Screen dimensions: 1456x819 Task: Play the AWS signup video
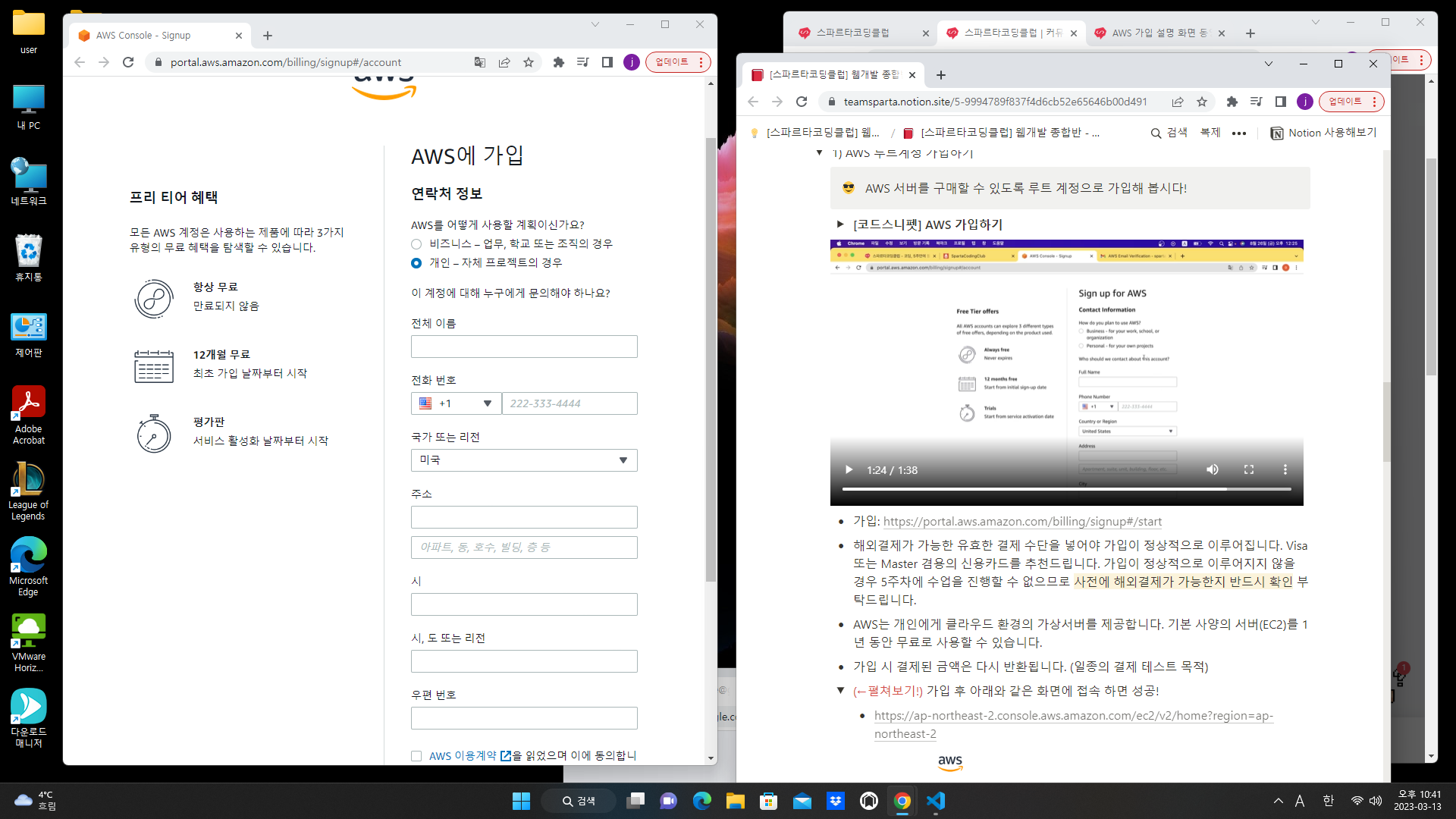[x=849, y=470]
